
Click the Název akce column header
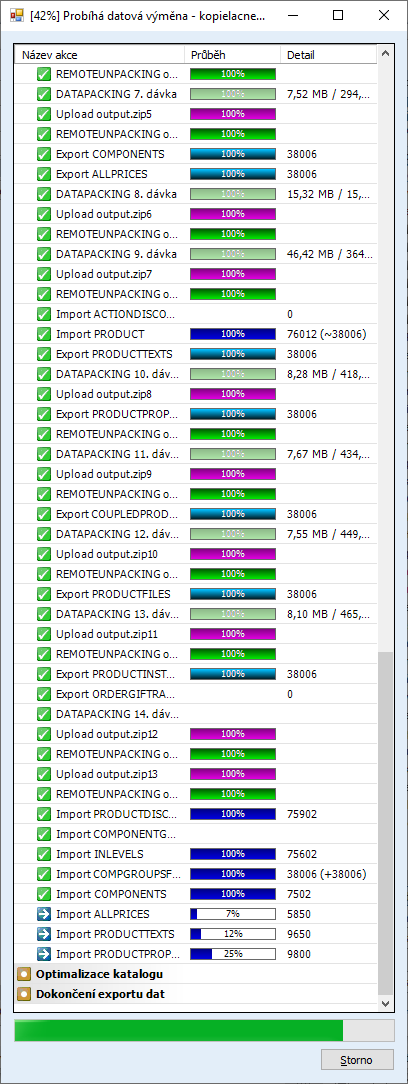pos(100,54)
